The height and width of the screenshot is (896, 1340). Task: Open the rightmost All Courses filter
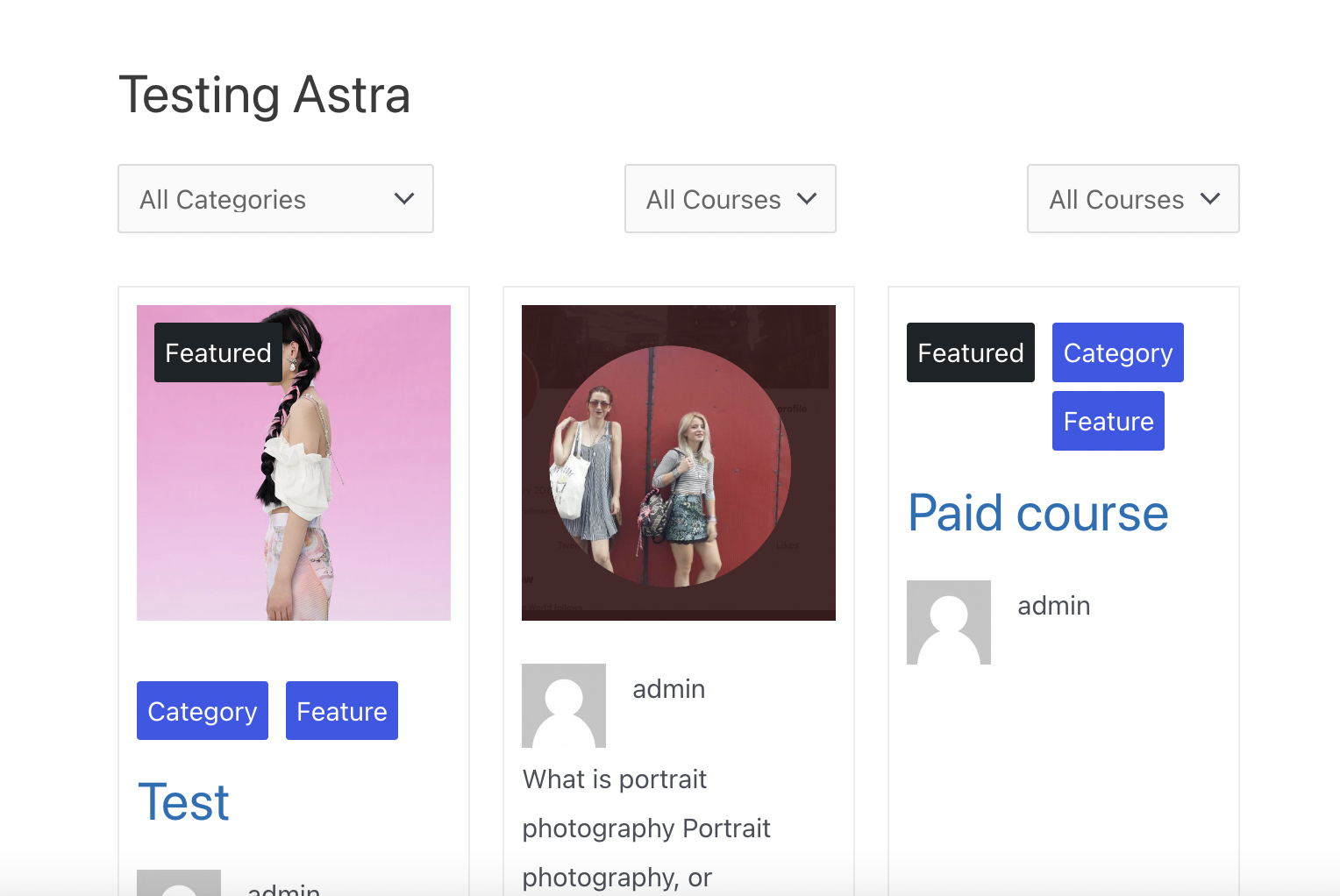tap(1132, 199)
